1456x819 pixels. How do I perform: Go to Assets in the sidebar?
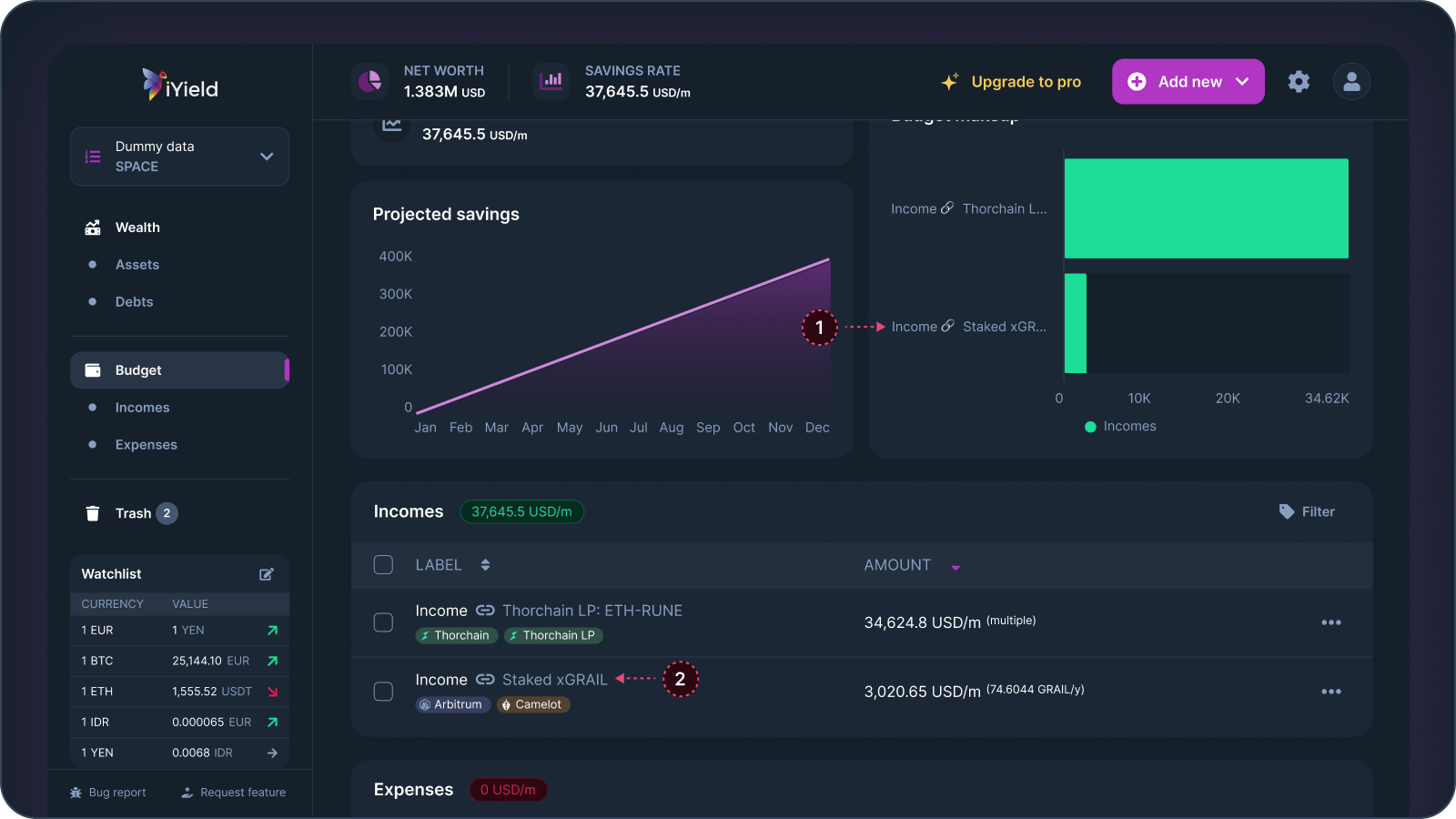point(137,265)
